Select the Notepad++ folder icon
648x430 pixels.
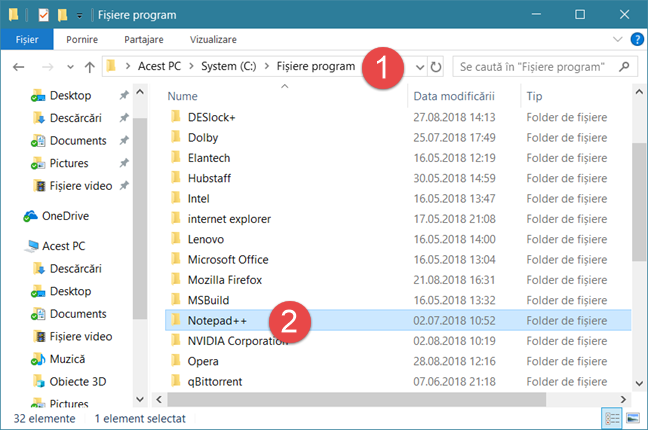point(176,319)
